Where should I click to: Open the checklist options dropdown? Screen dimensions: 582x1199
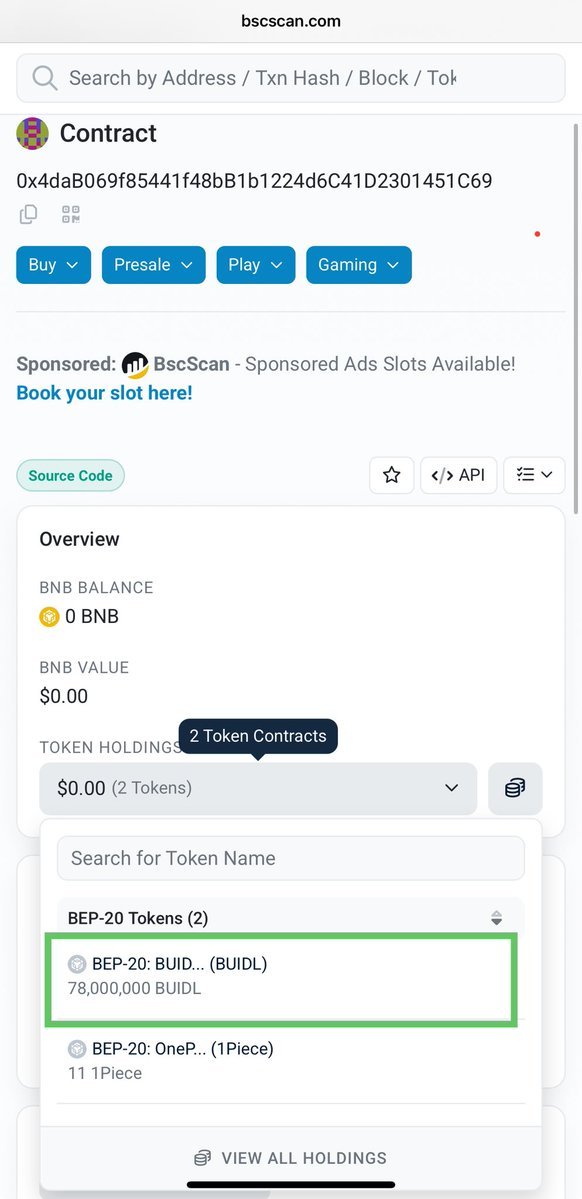click(535, 475)
